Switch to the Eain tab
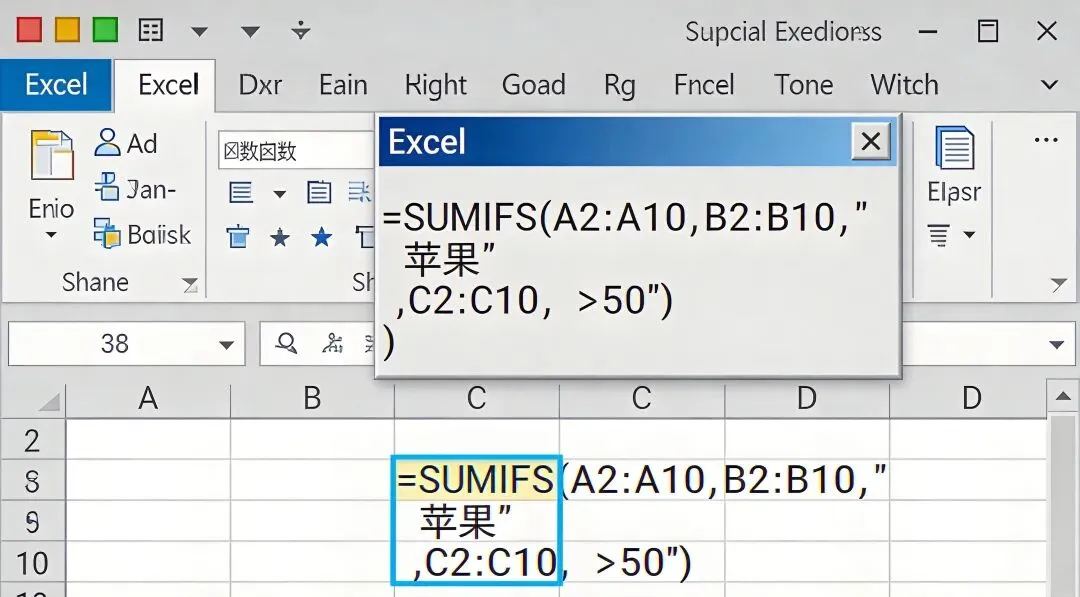Screen dimensions: 1080x597 tap(343, 85)
